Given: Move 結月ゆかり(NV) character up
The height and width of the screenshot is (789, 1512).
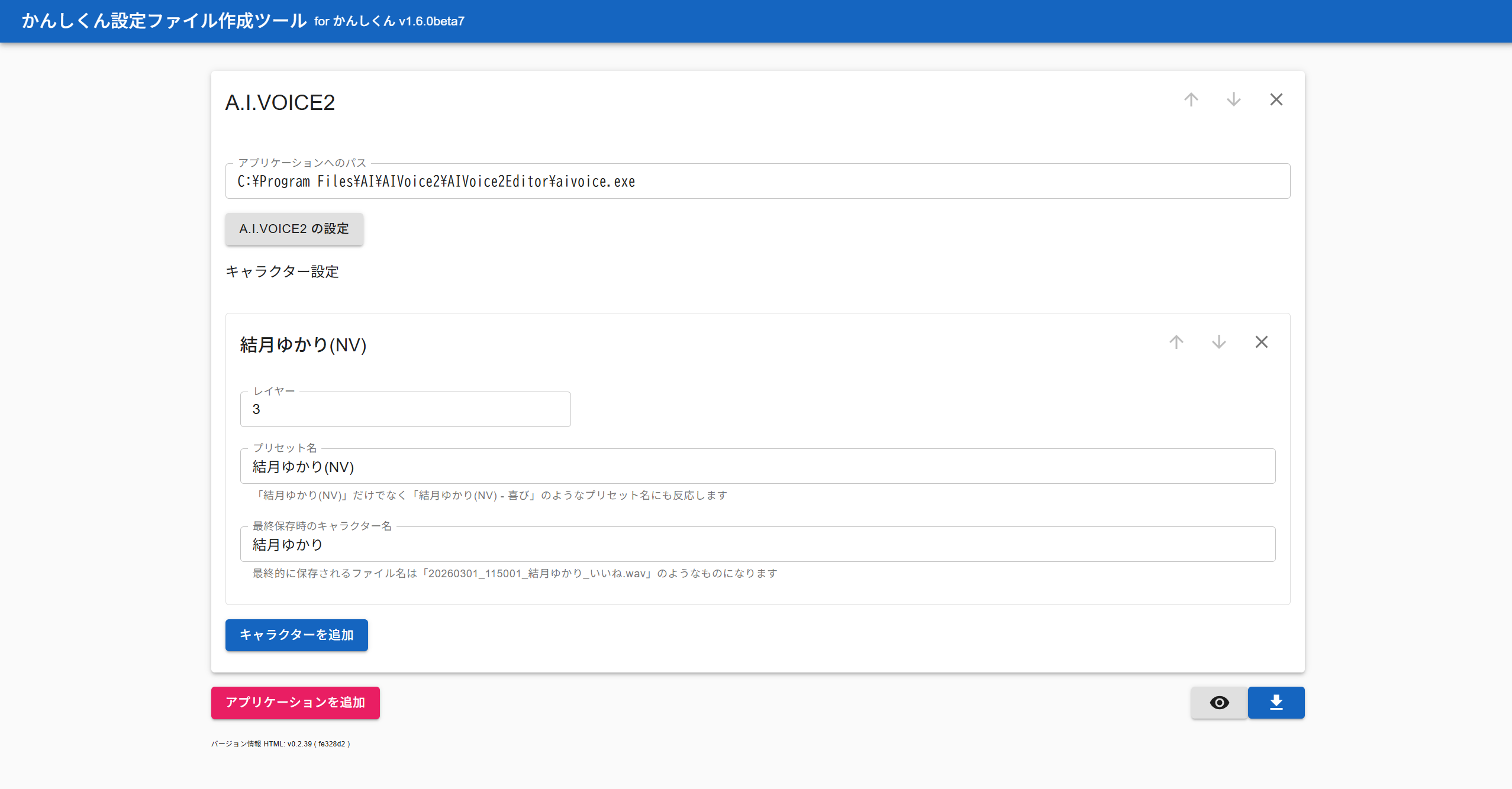Looking at the screenshot, I should [x=1176, y=342].
